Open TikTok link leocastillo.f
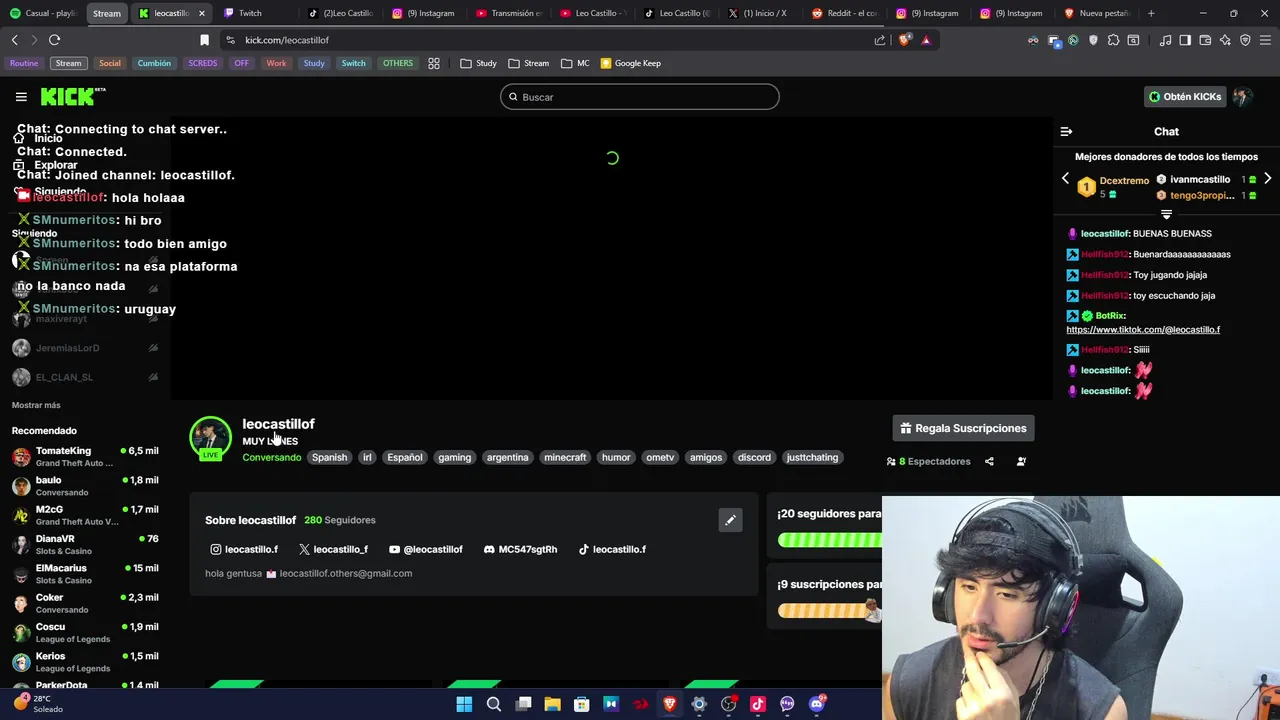Screen dimensions: 1280x720 (612, 549)
